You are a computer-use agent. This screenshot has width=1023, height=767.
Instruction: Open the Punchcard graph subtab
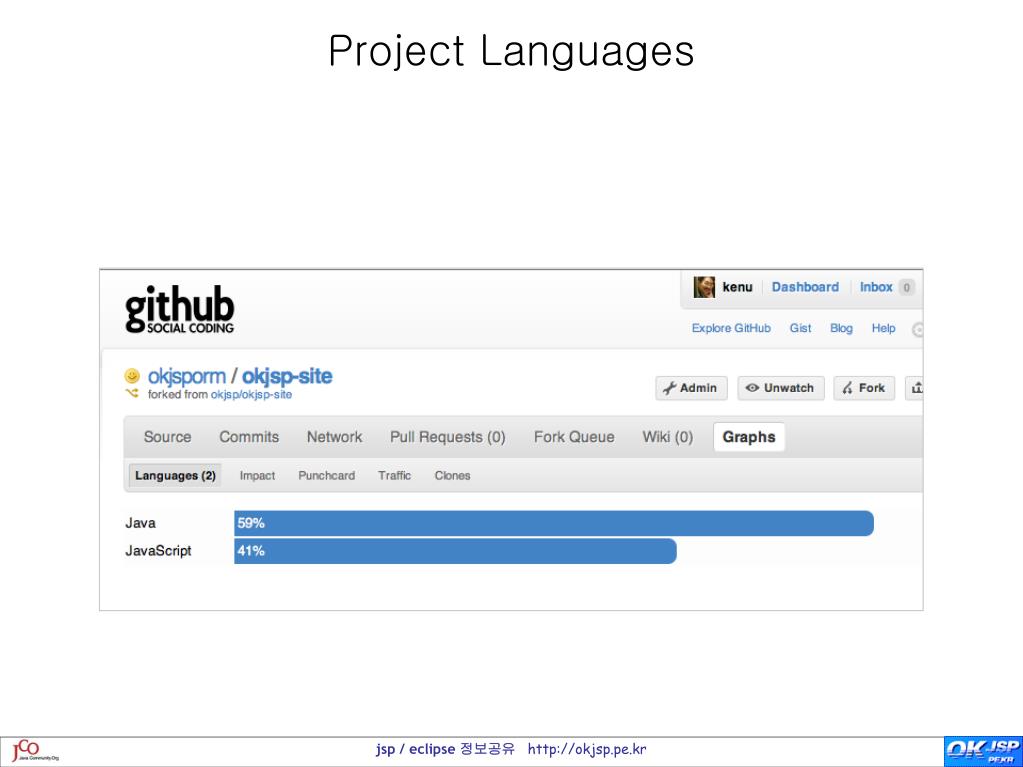326,475
